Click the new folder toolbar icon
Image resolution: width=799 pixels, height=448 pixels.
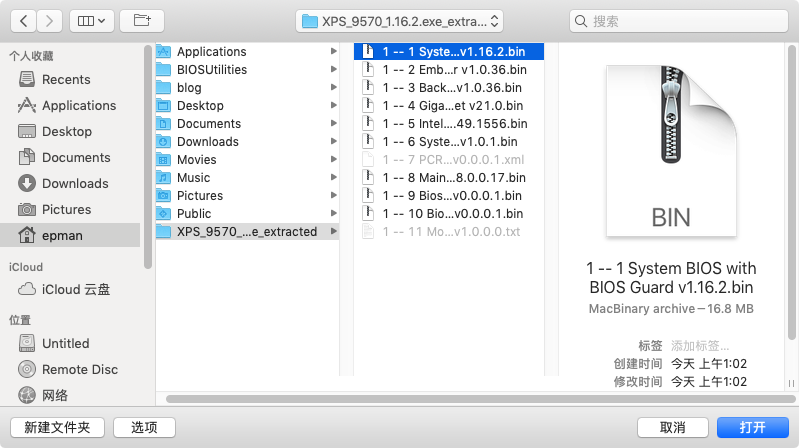[x=142, y=20]
